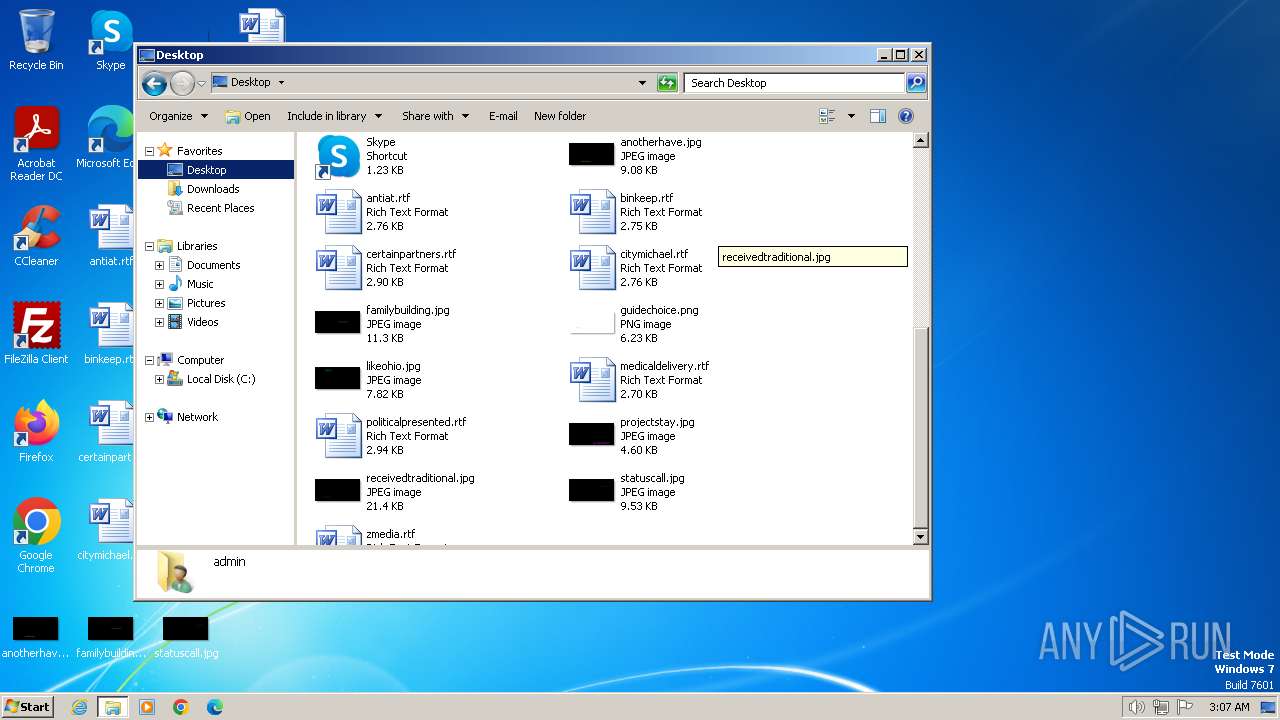Expand the Network tree node
Screen dimensions: 1280x720
point(149,417)
